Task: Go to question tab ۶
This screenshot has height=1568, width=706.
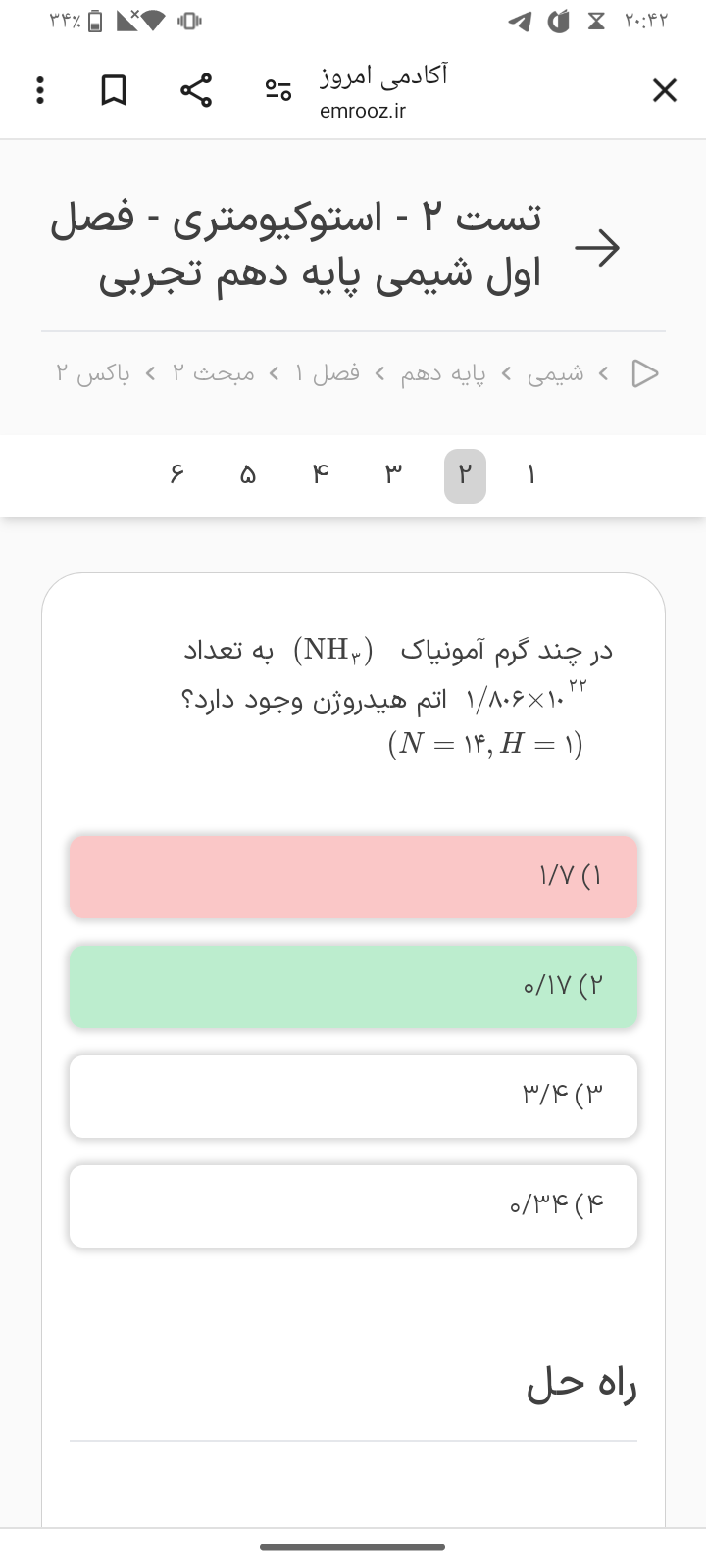Action: point(176,476)
